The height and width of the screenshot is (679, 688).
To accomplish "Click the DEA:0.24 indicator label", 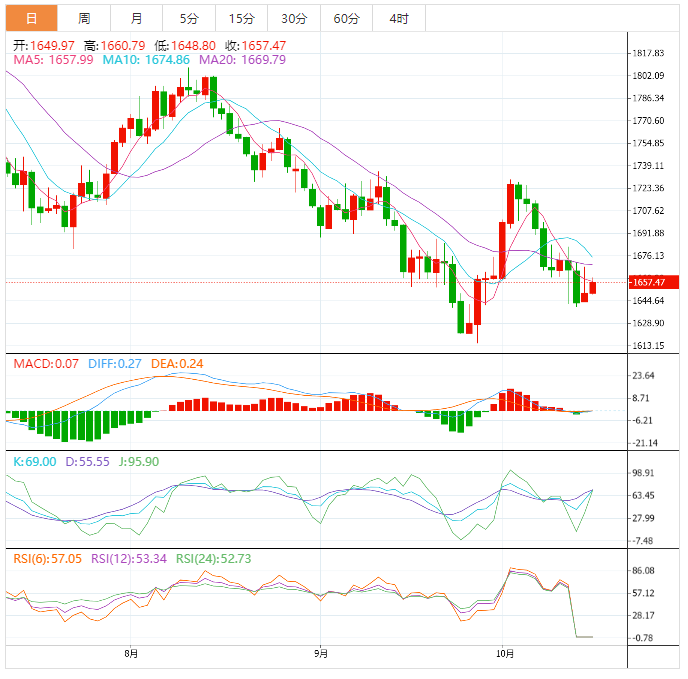I will (x=177, y=364).
